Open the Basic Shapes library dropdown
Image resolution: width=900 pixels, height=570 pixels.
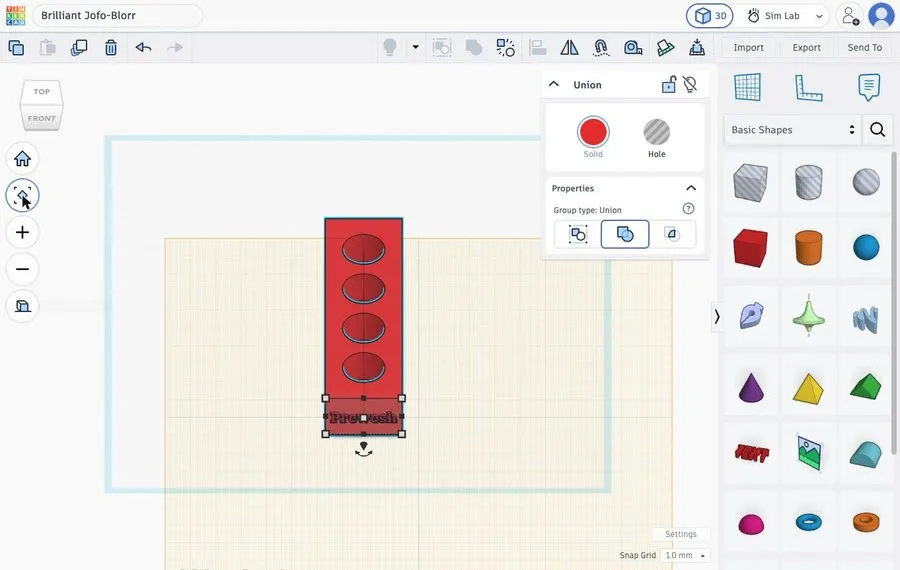click(x=793, y=130)
